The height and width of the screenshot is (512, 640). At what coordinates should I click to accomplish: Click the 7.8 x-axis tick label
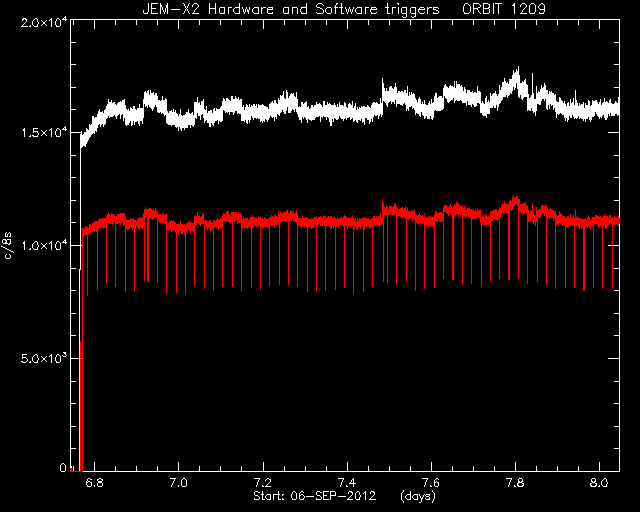click(x=515, y=483)
